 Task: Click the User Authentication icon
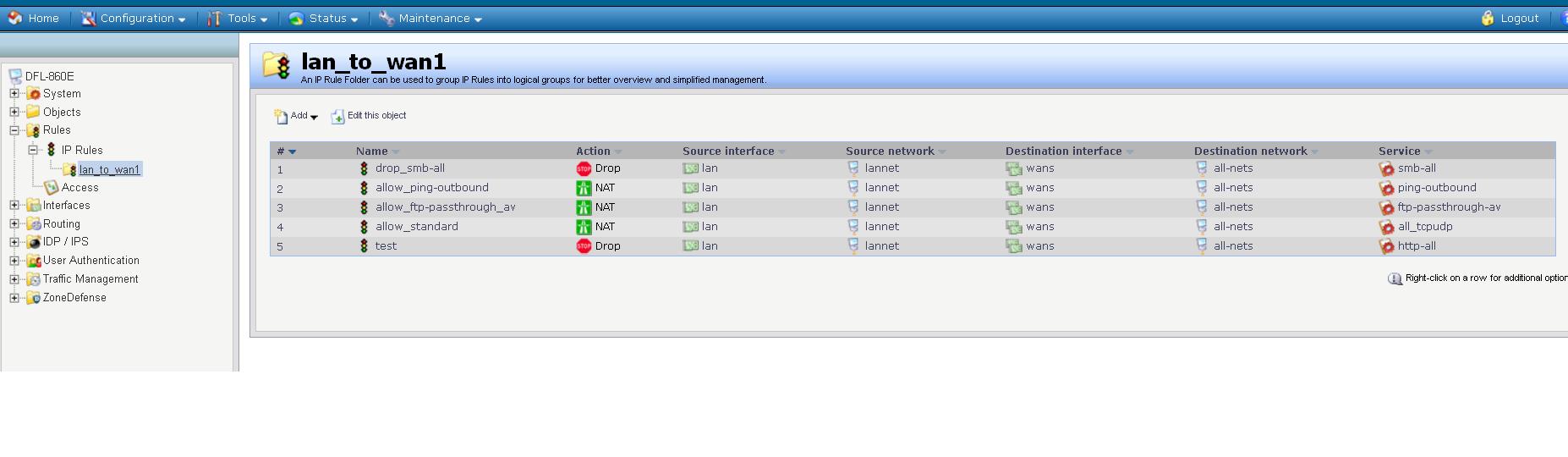(x=33, y=261)
